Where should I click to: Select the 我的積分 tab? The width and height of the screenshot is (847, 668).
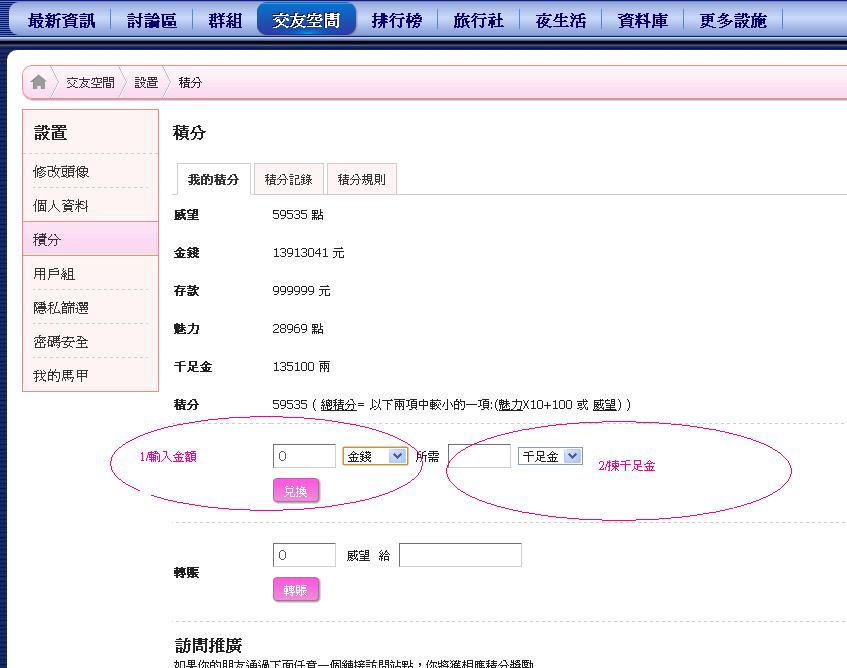pos(213,179)
